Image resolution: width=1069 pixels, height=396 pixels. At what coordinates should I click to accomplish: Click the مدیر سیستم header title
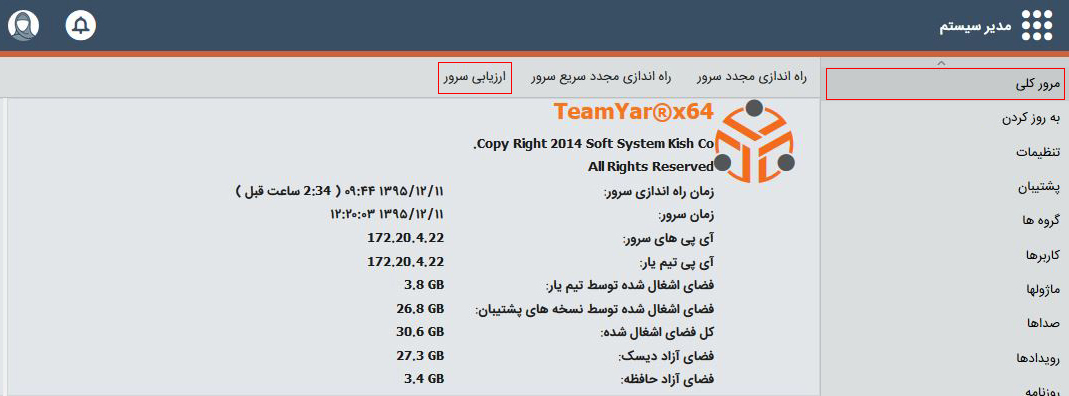pos(975,27)
